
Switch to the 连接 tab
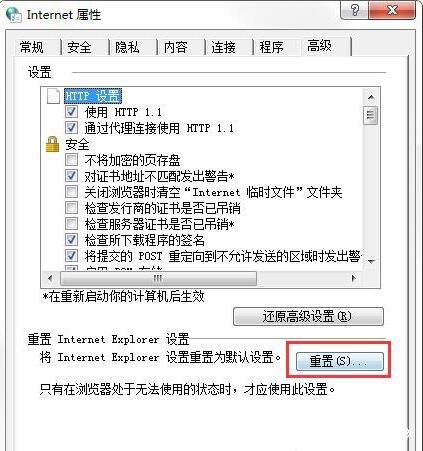tap(223, 47)
